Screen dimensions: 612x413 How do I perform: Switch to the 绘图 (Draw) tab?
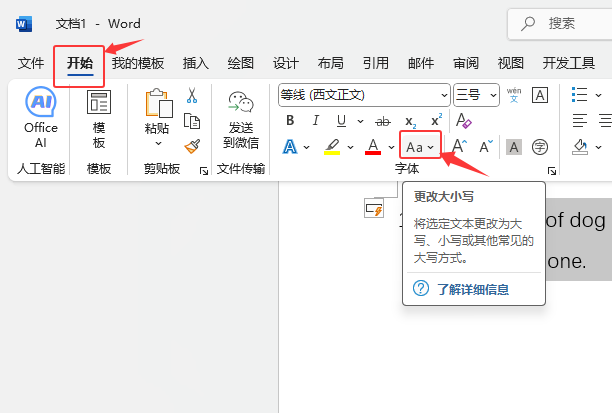pos(241,63)
